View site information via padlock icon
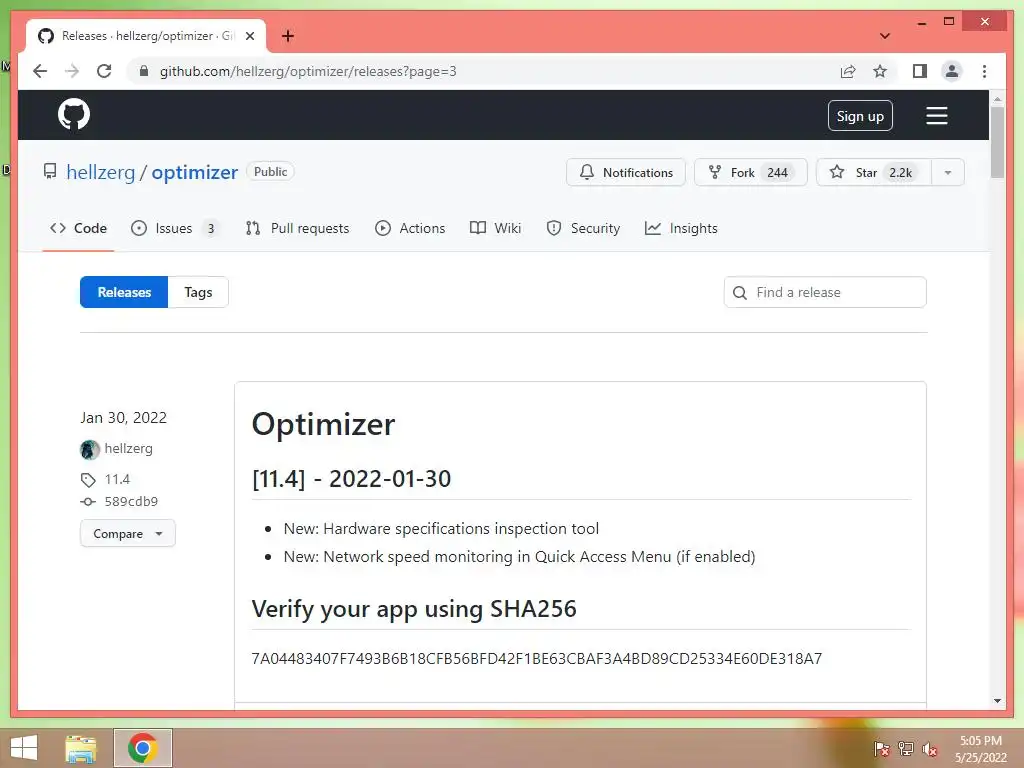 click(x=144, y=71)
